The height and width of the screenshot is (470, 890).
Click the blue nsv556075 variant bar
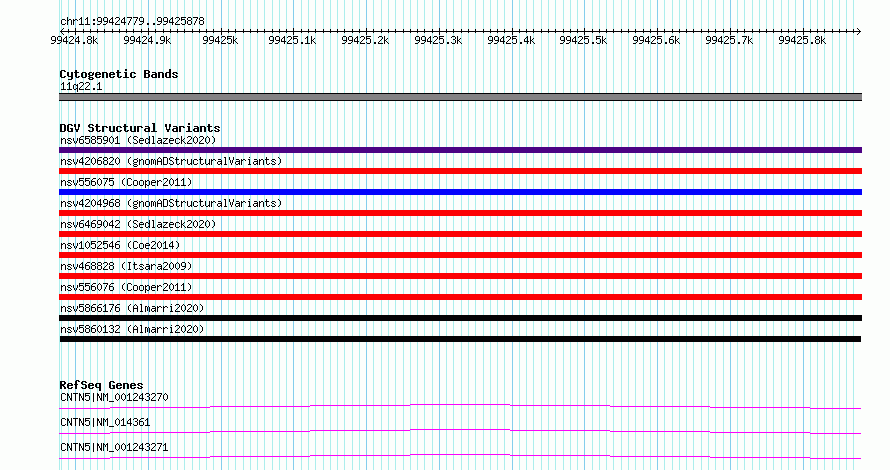pos(460,192)
